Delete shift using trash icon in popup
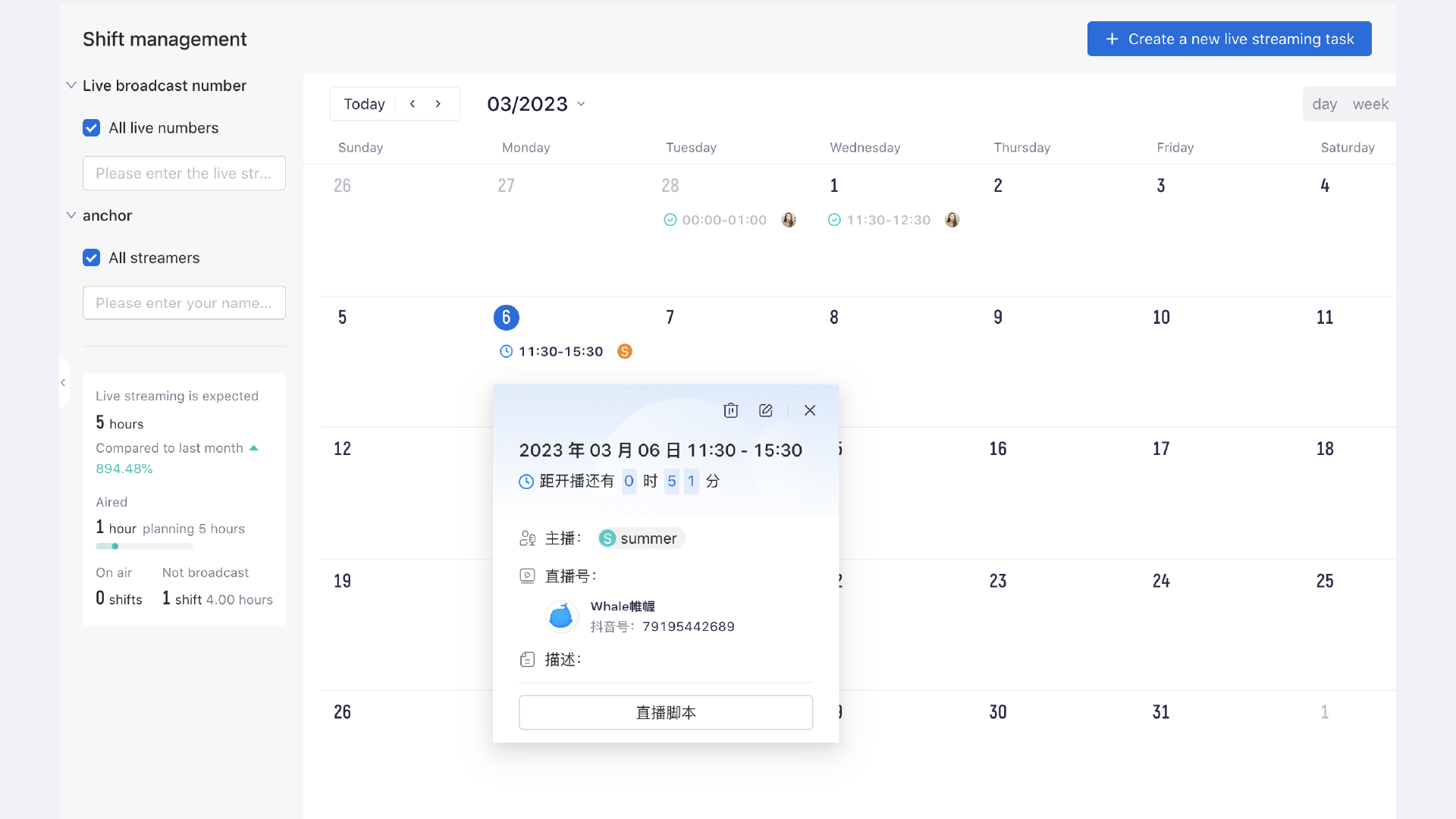 point(730,410)
